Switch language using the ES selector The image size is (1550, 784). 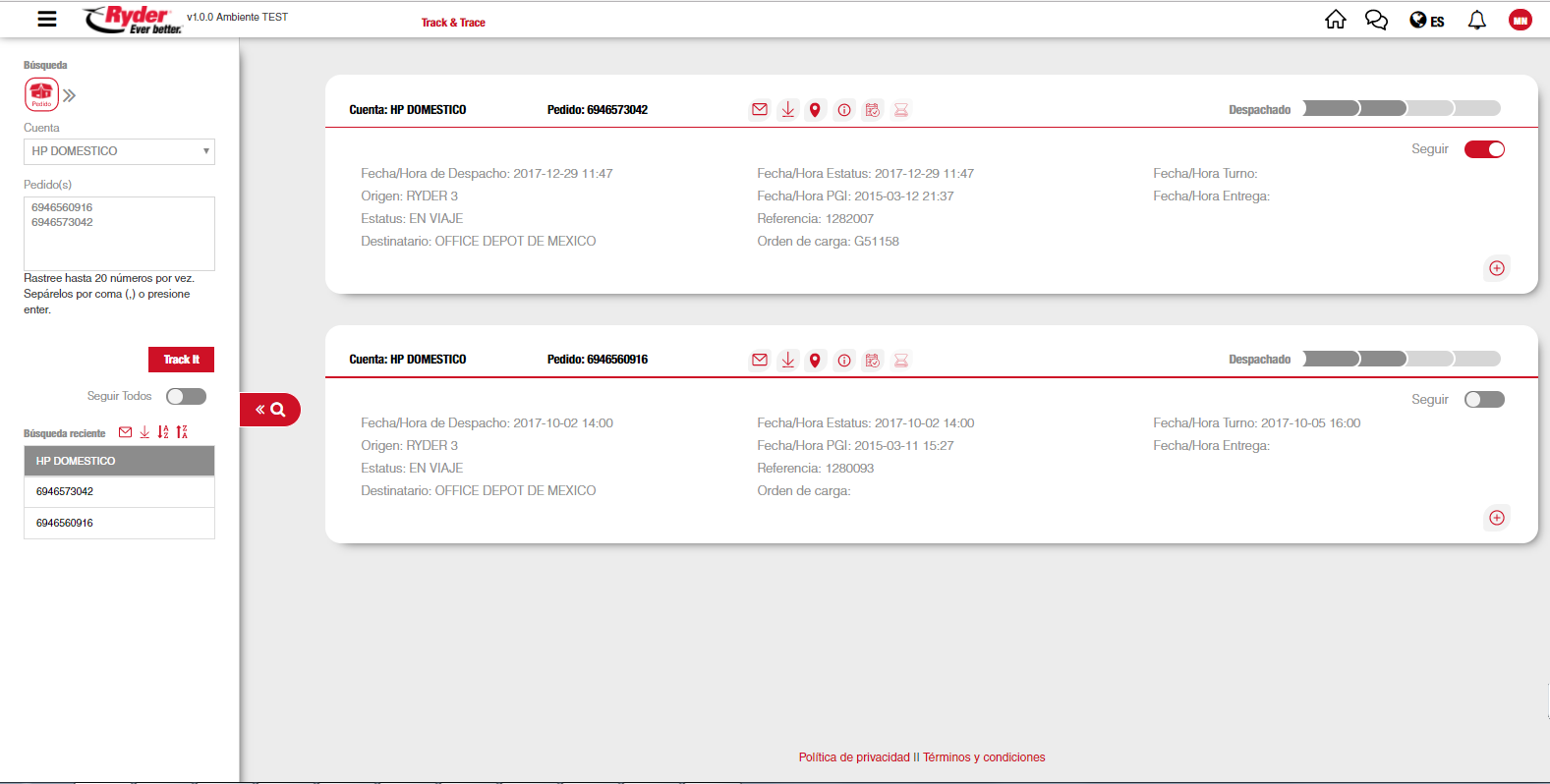(1427, 21)
